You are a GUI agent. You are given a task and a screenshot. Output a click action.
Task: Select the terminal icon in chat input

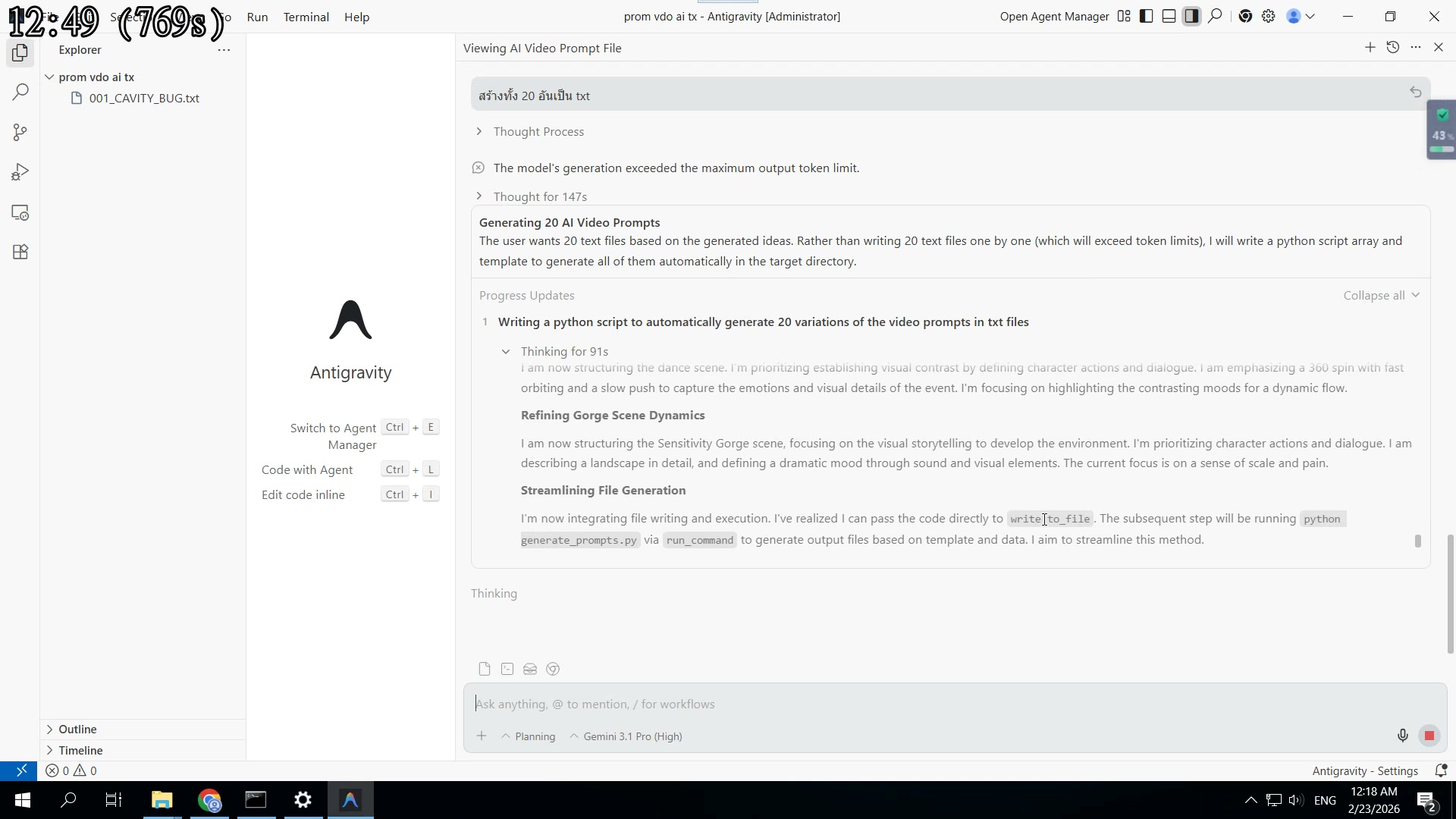click(507, 669)
